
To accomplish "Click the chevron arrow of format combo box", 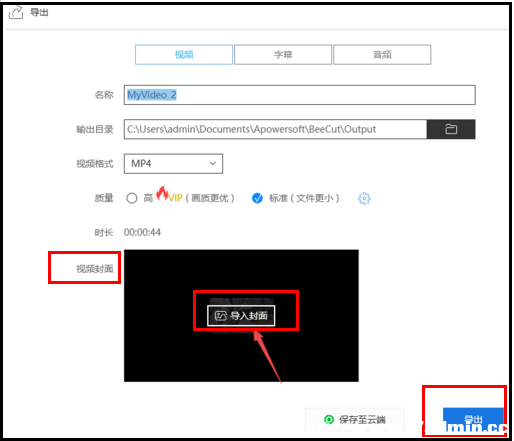I will (x=213, y=164).
